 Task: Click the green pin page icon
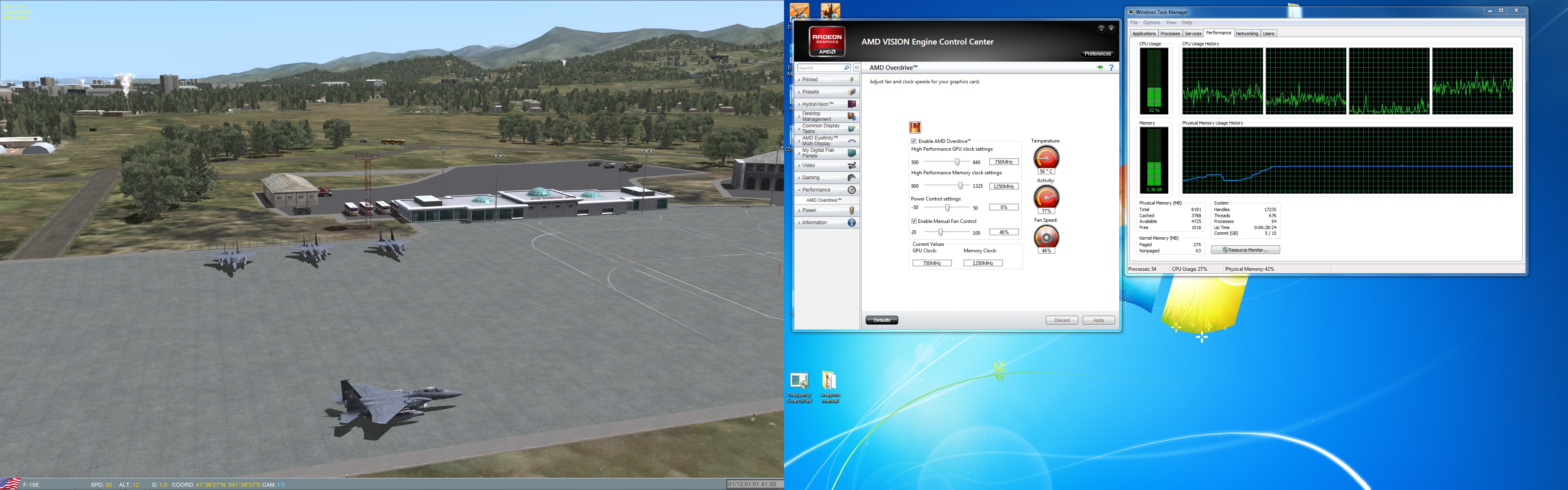click(1100, 67)
